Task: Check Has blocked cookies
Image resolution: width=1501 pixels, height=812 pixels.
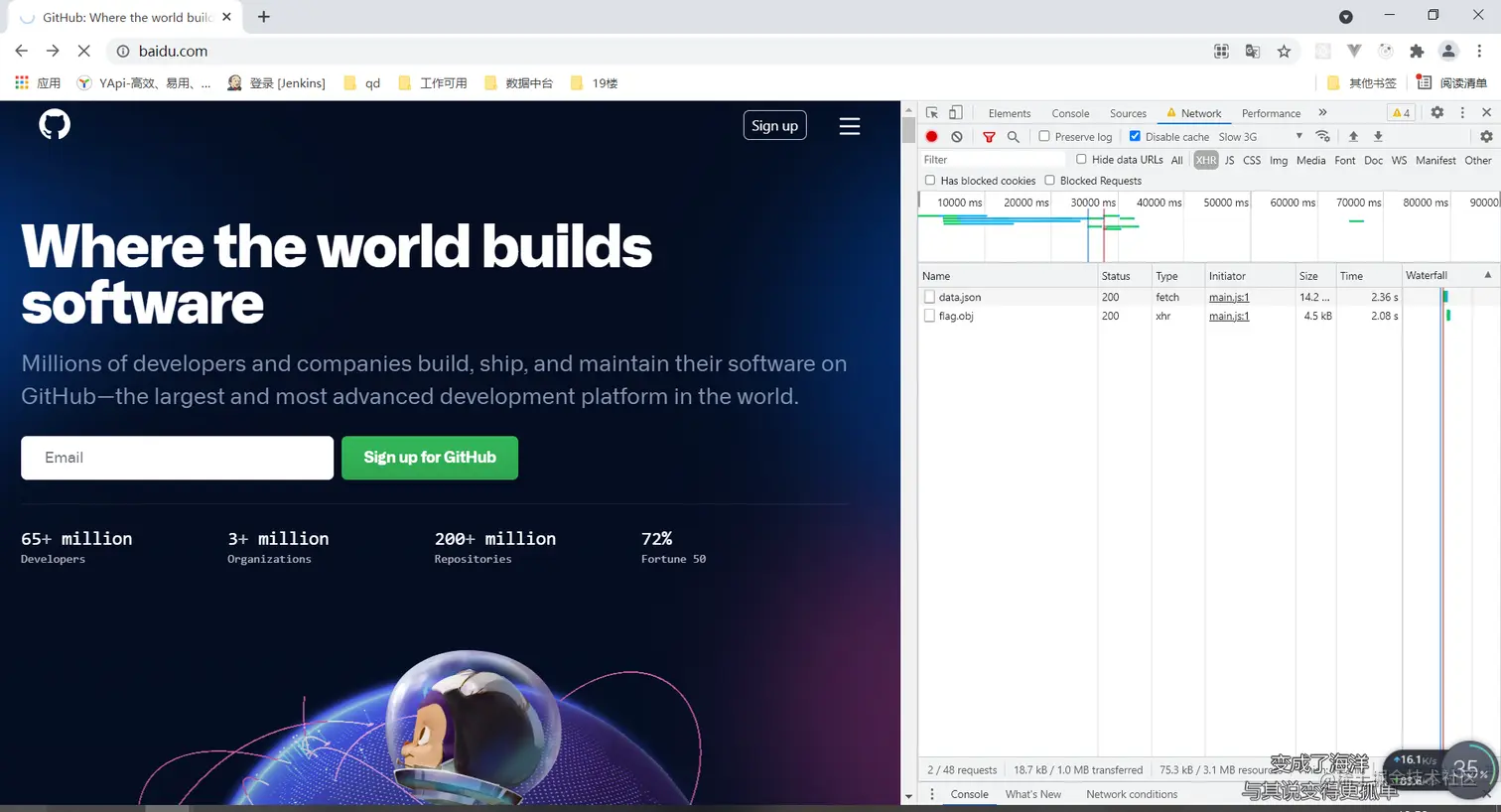Action: point(930,181)
